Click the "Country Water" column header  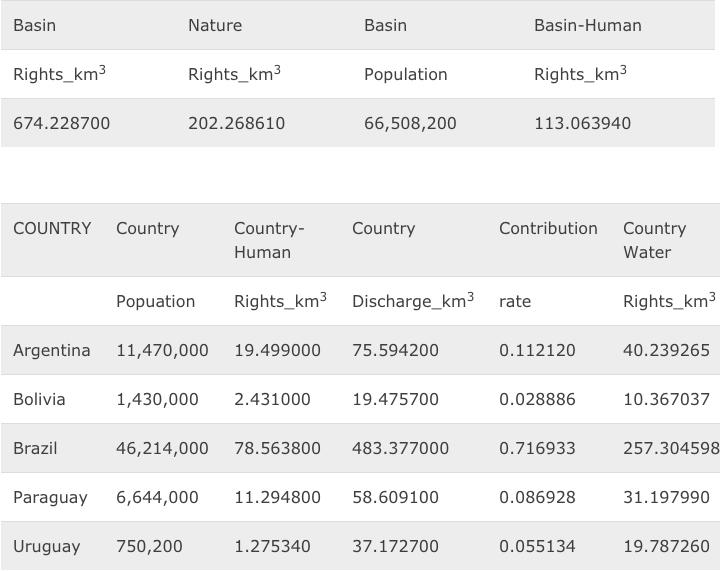click(654, 240)
